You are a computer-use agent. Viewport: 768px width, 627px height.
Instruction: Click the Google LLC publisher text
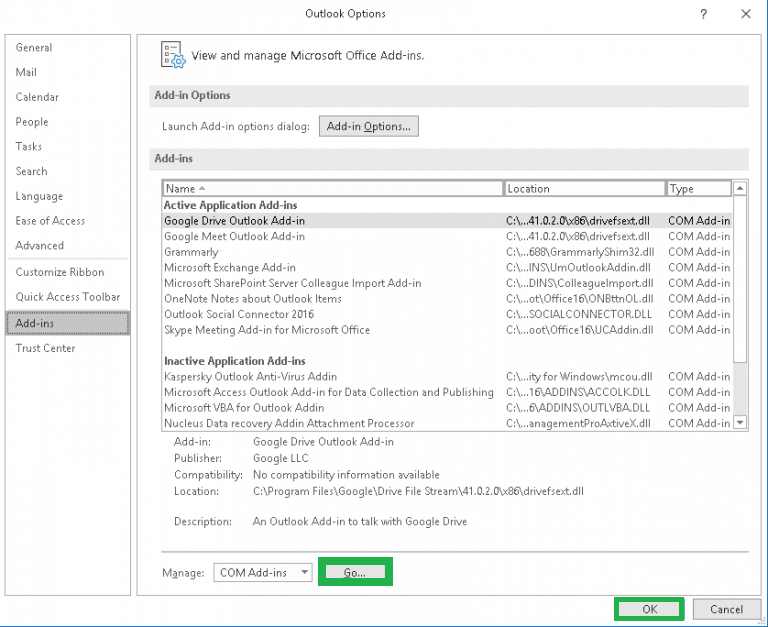point(281,458)
